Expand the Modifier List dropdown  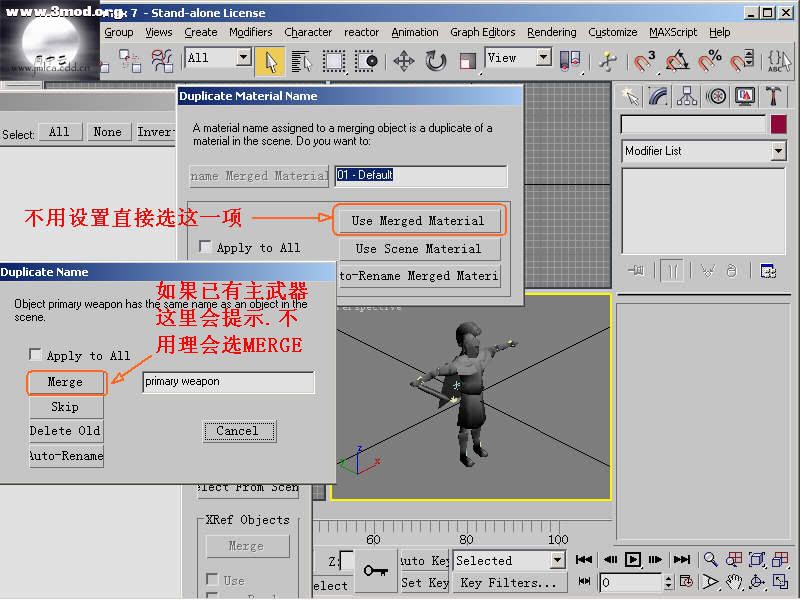pos(778,151)
